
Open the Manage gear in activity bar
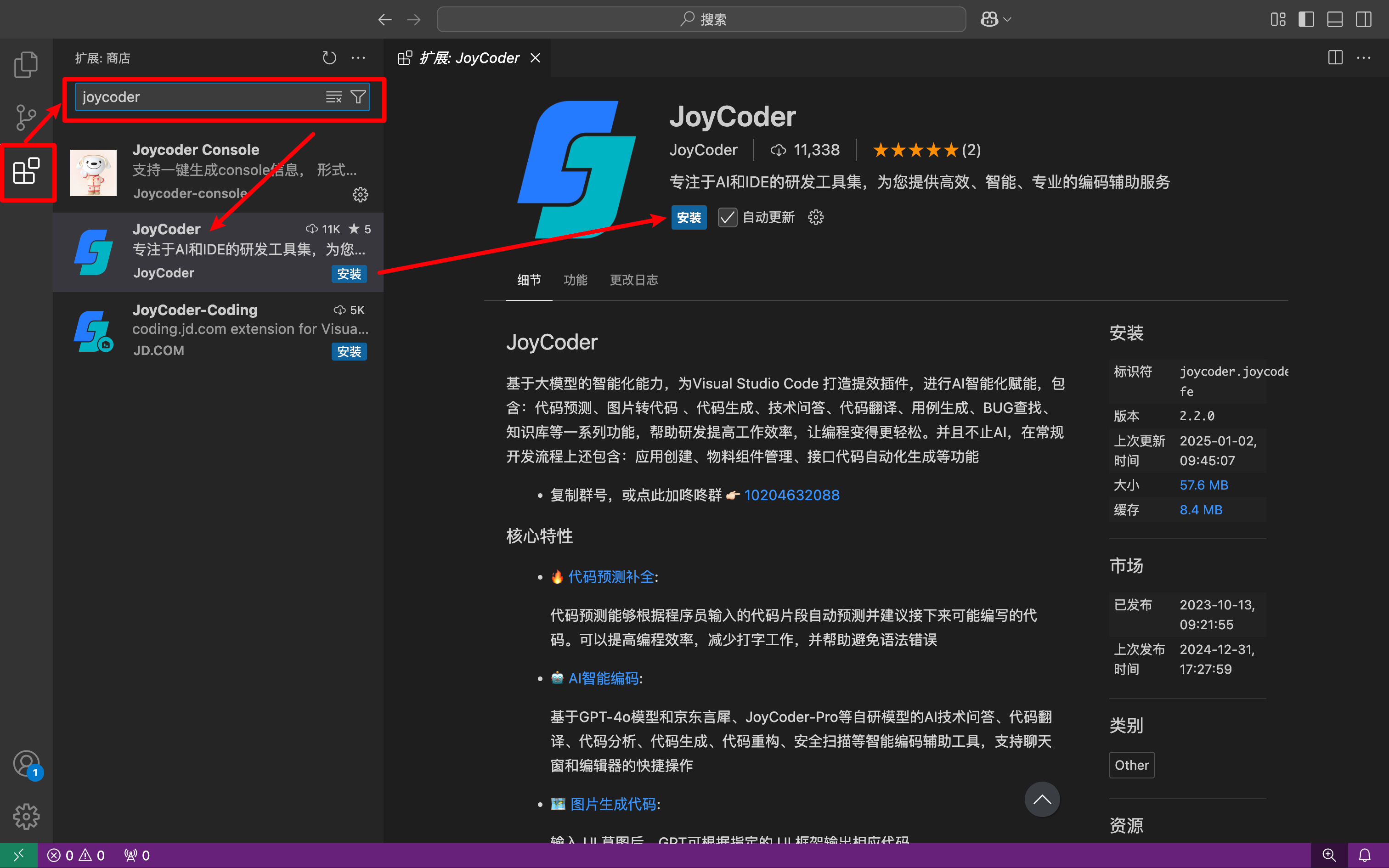coord(26,816)
